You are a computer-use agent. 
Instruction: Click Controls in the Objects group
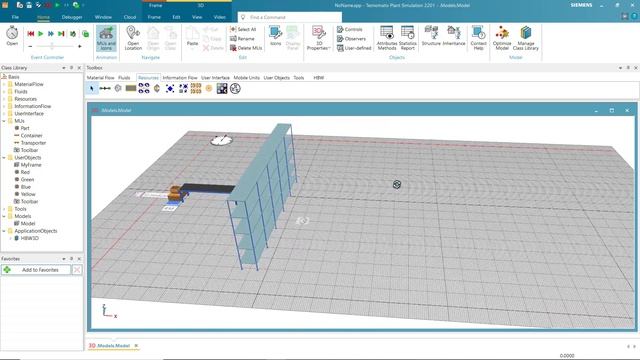[x=350, y=29]
